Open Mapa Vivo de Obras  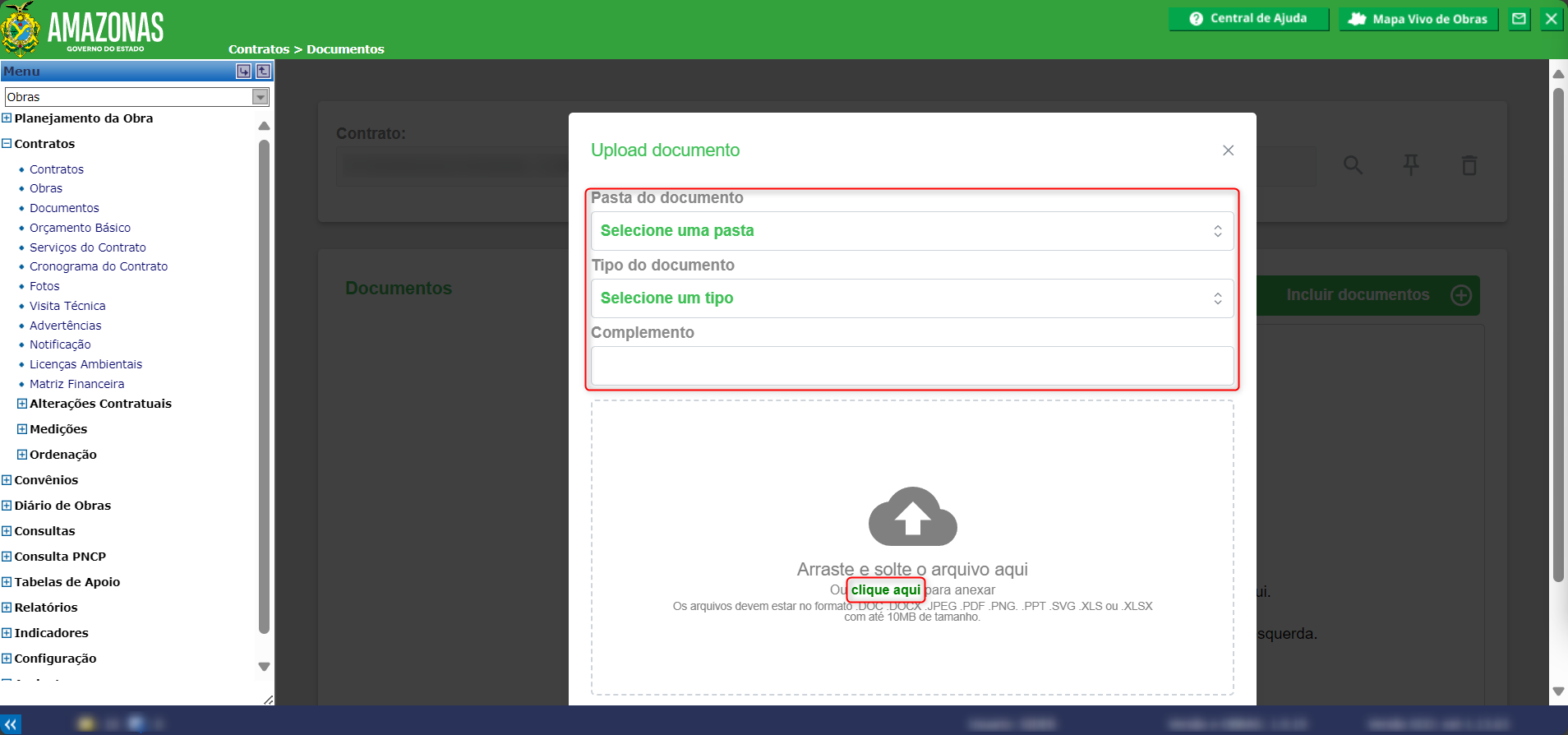(1418, 19)
